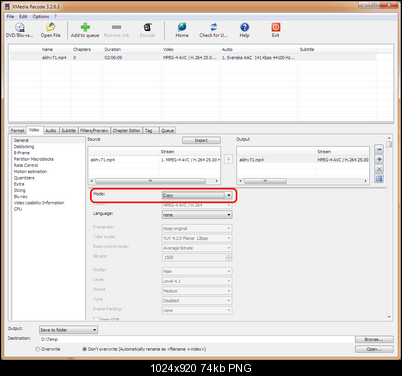Screen dimensions: 402x376
Task: Click the Bitrate spinner arrows
Action: tap(229, 257)
